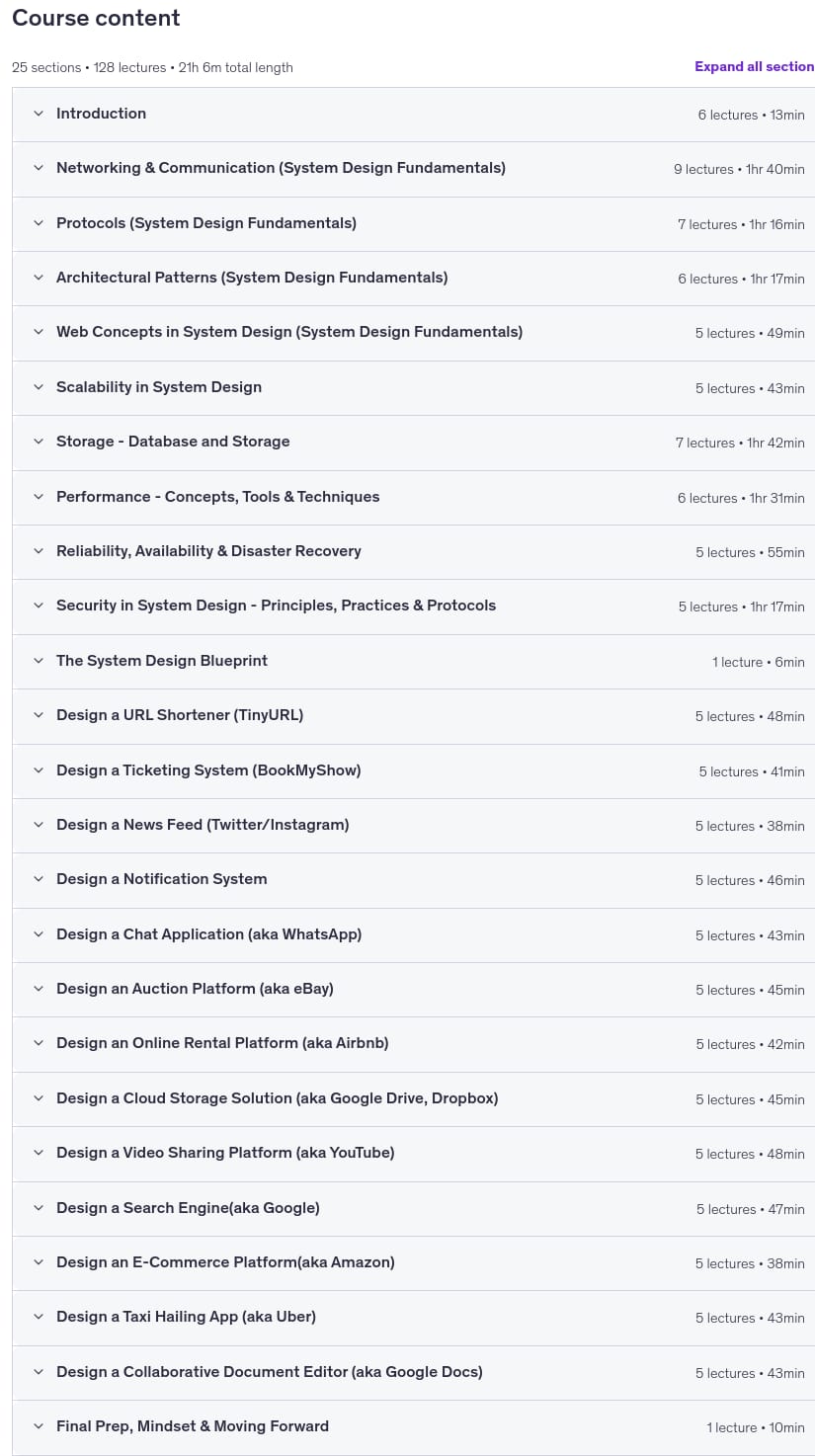Screen dimensions: 815x1456
Task: Open Design a Chat Application (aka WhatsApp)
Action: (x=209, y=934)
